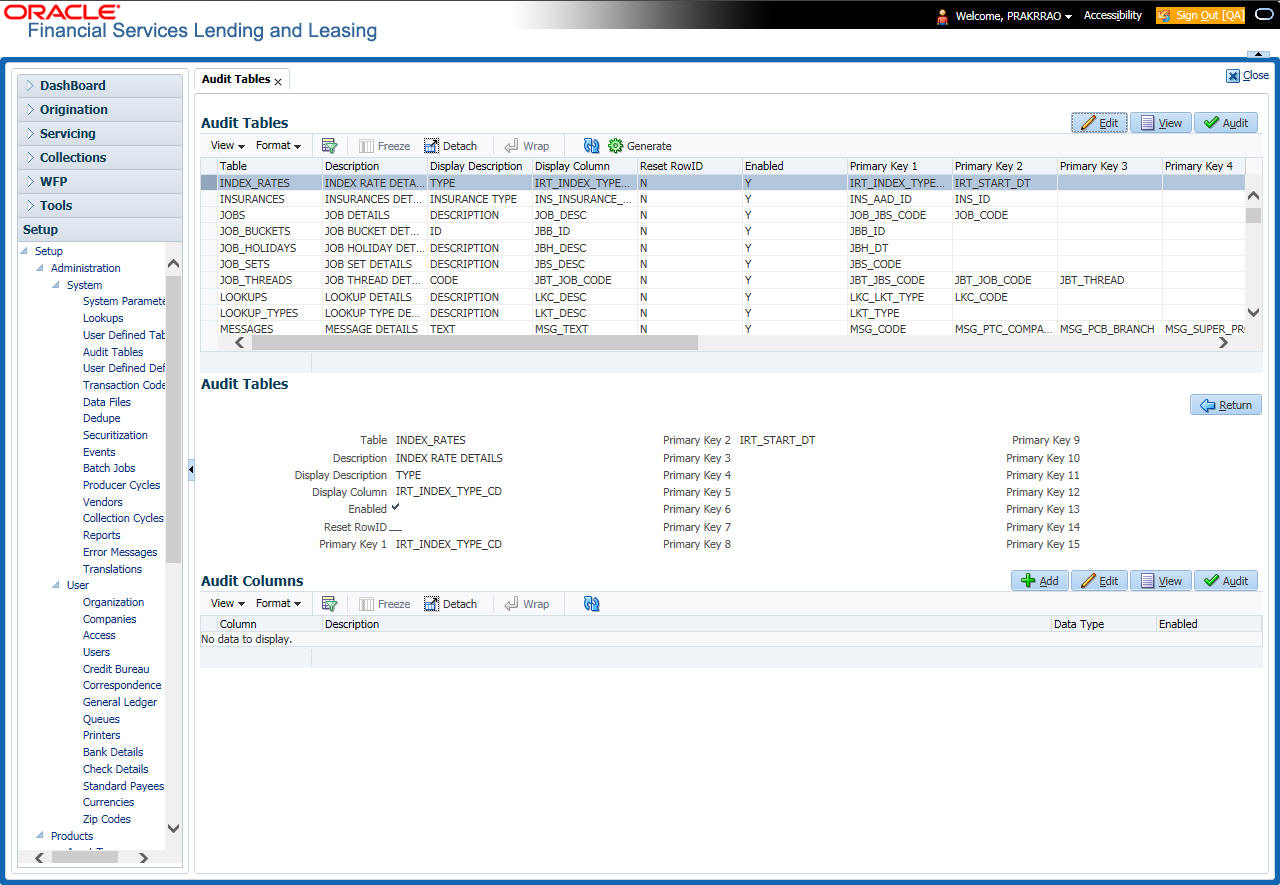
Task: Click the Generate gear icon
Action: tap(615, 146)
